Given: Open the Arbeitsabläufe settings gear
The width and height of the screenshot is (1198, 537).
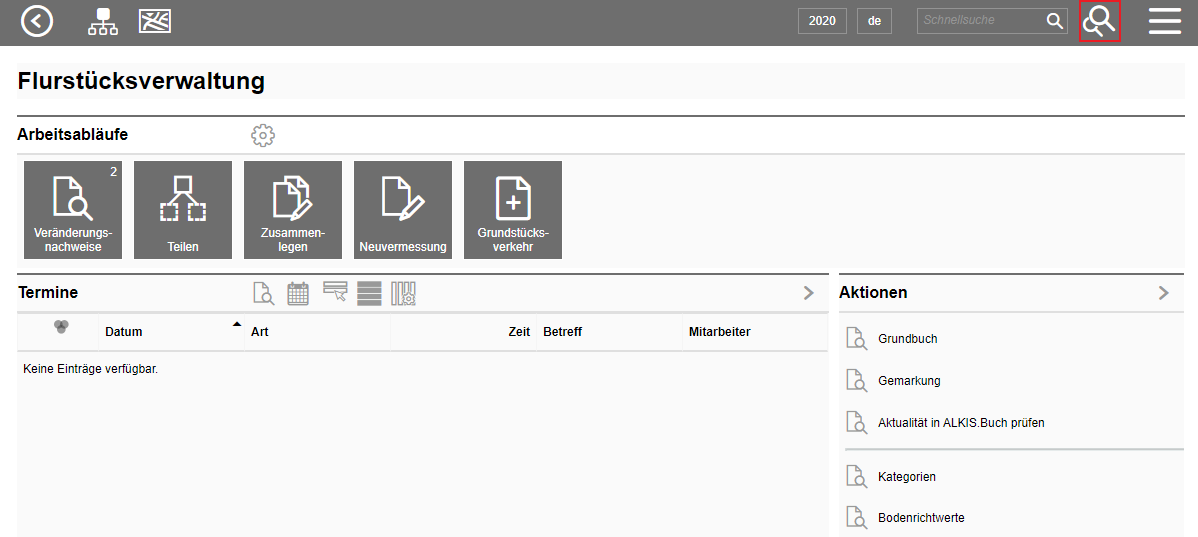Looking at the screenshot, I should (x=263, y=135).
